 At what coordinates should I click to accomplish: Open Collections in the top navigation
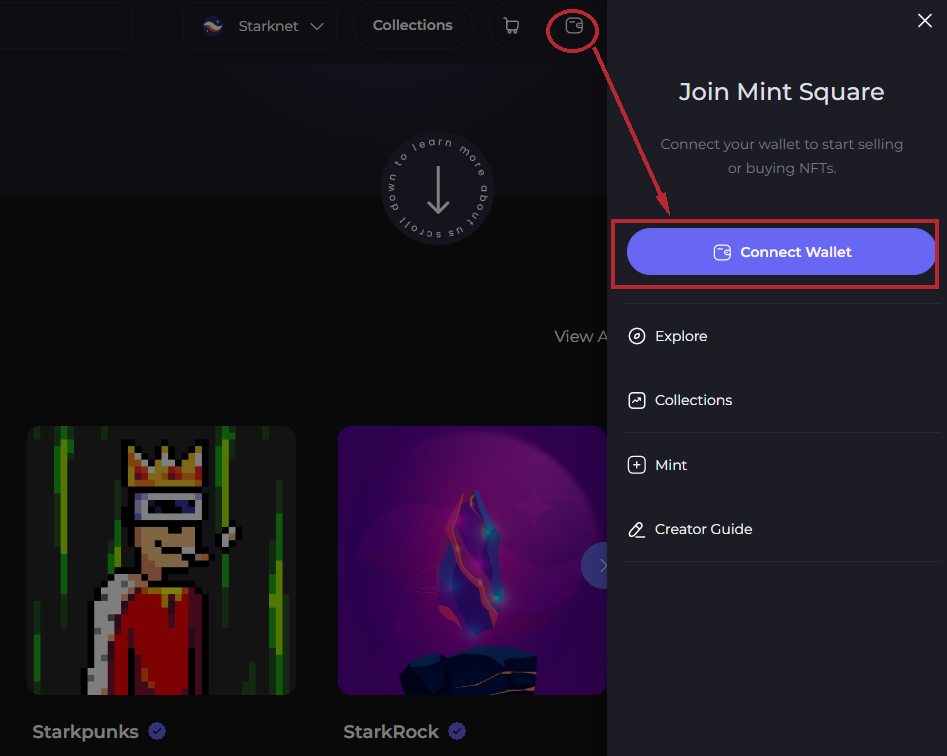tap(413, 25)
